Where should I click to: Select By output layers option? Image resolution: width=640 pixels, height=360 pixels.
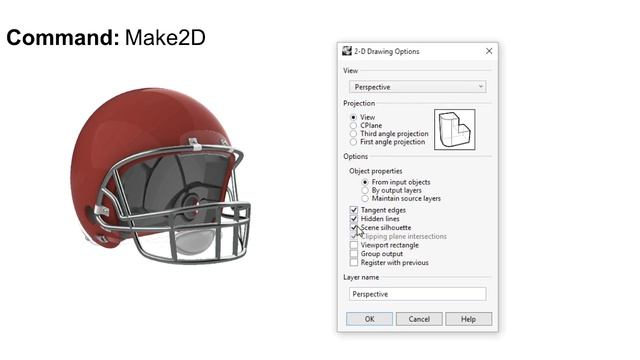pos(365,190)
